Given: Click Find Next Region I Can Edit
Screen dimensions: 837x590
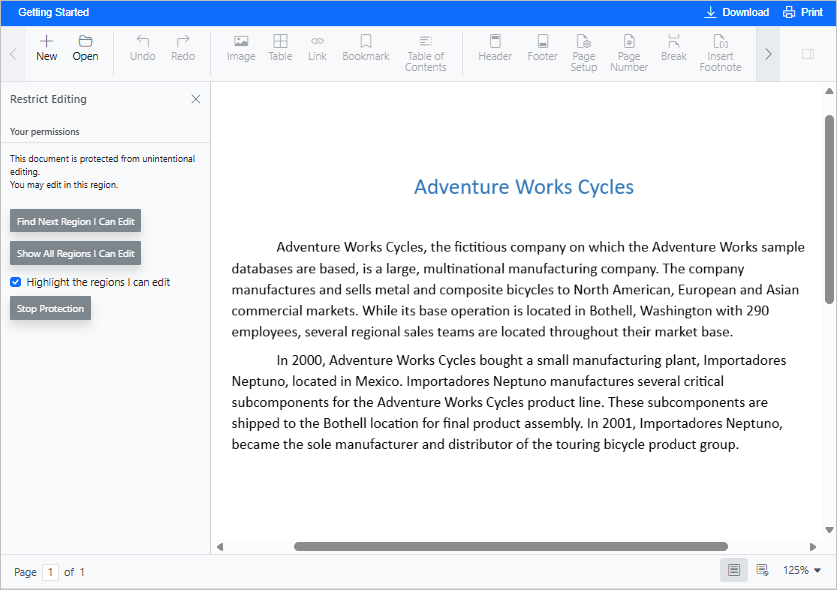Looking at the screenshot, I should coord(75,221).
